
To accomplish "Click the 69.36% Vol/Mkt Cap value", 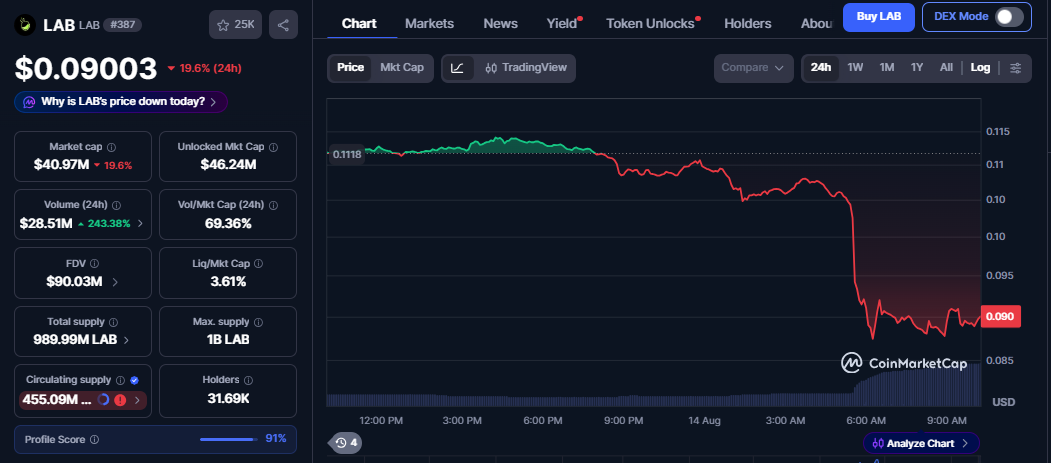I will tap(228, 223).
